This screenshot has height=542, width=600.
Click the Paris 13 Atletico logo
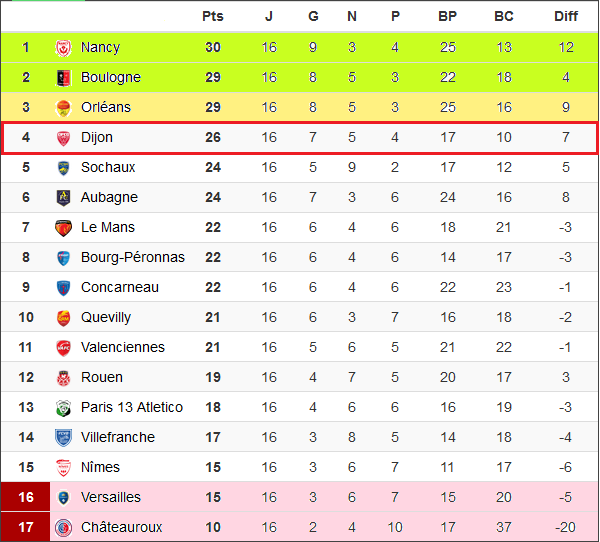63,407
